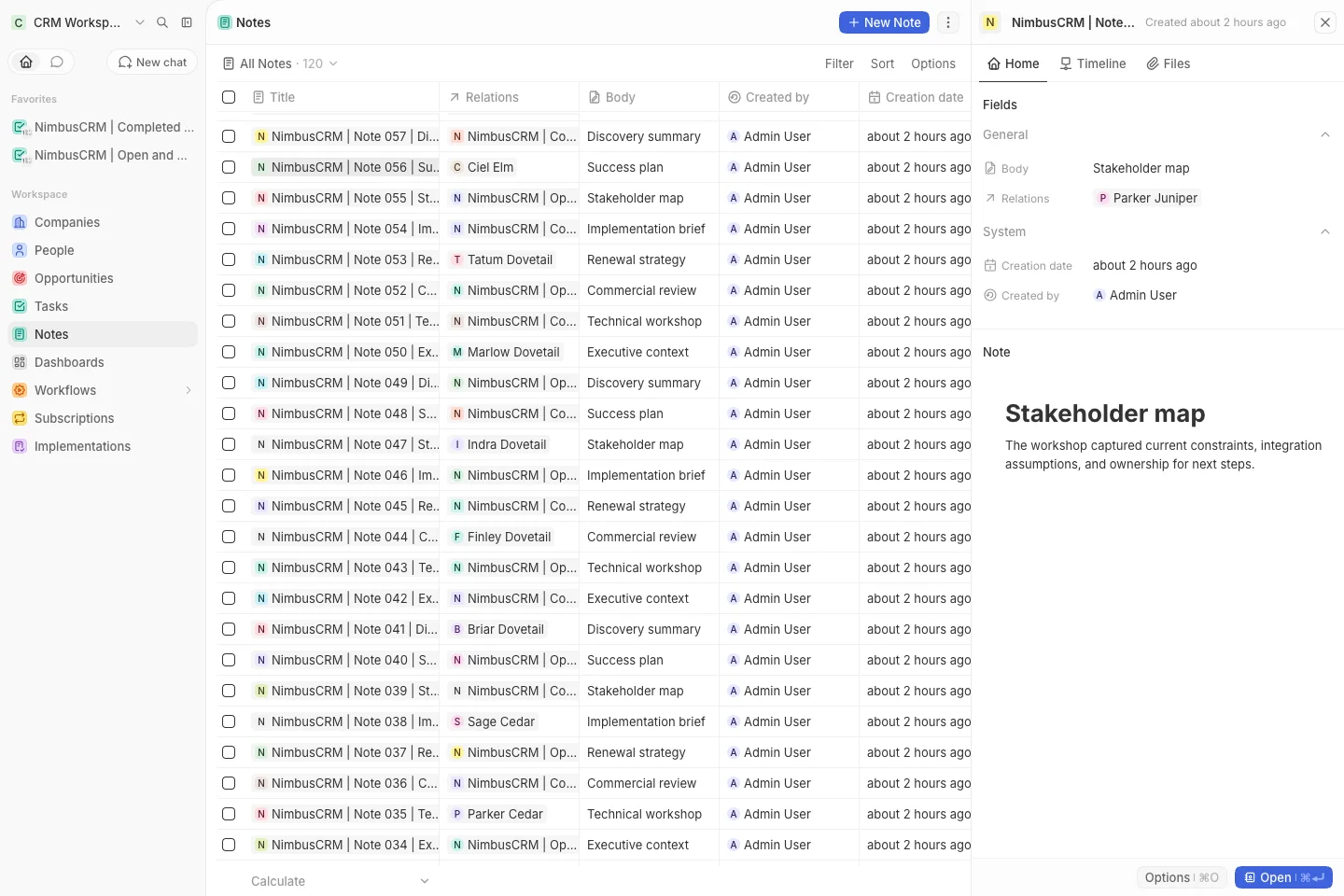This screenshot has height=896, width=1344.
Task: Click Note 052 Commercial review body cell
Action: [649, 290]
